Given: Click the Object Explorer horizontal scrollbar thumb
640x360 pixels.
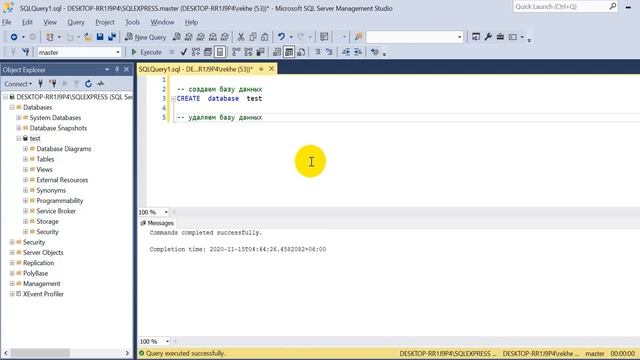Looking at the screenshot, I should click(x=40, y=353).
